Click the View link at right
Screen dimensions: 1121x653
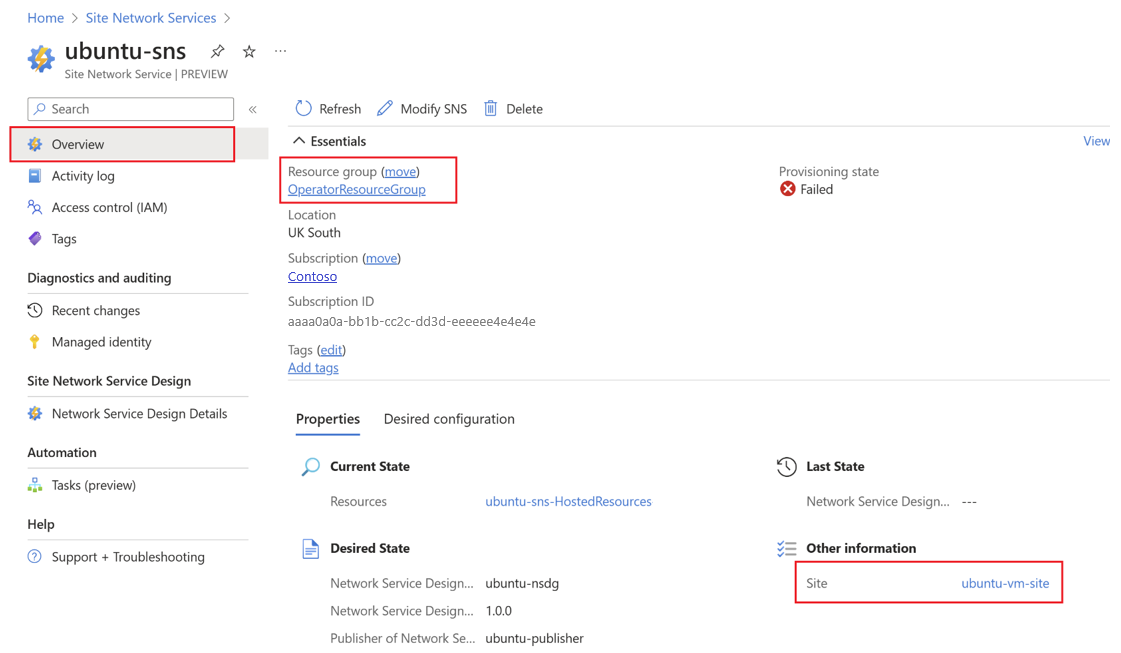point(1097,141)
